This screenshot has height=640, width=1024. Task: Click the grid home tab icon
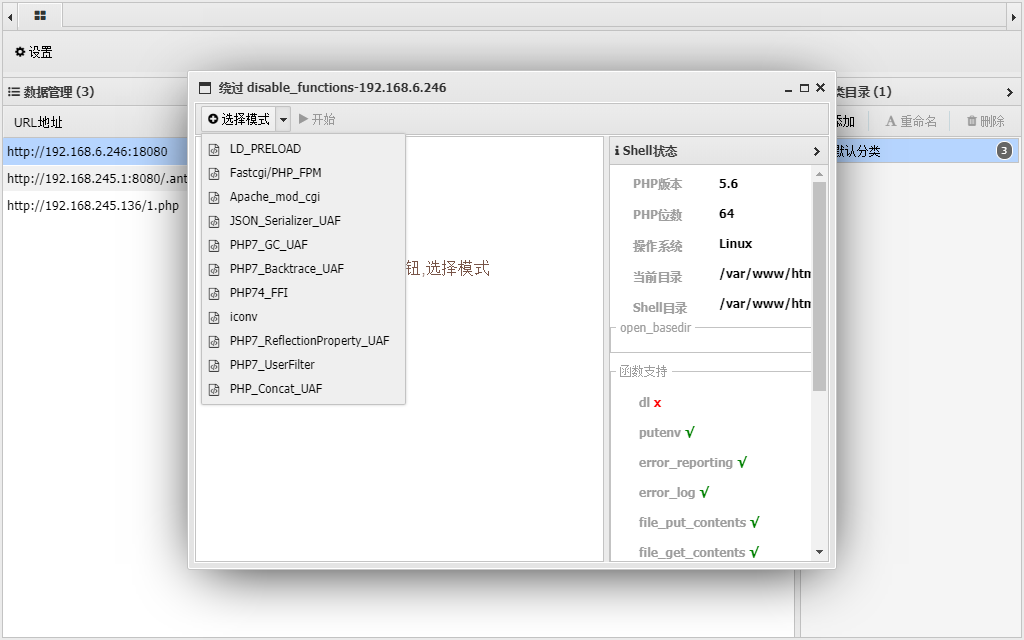(x=40, y=16)
